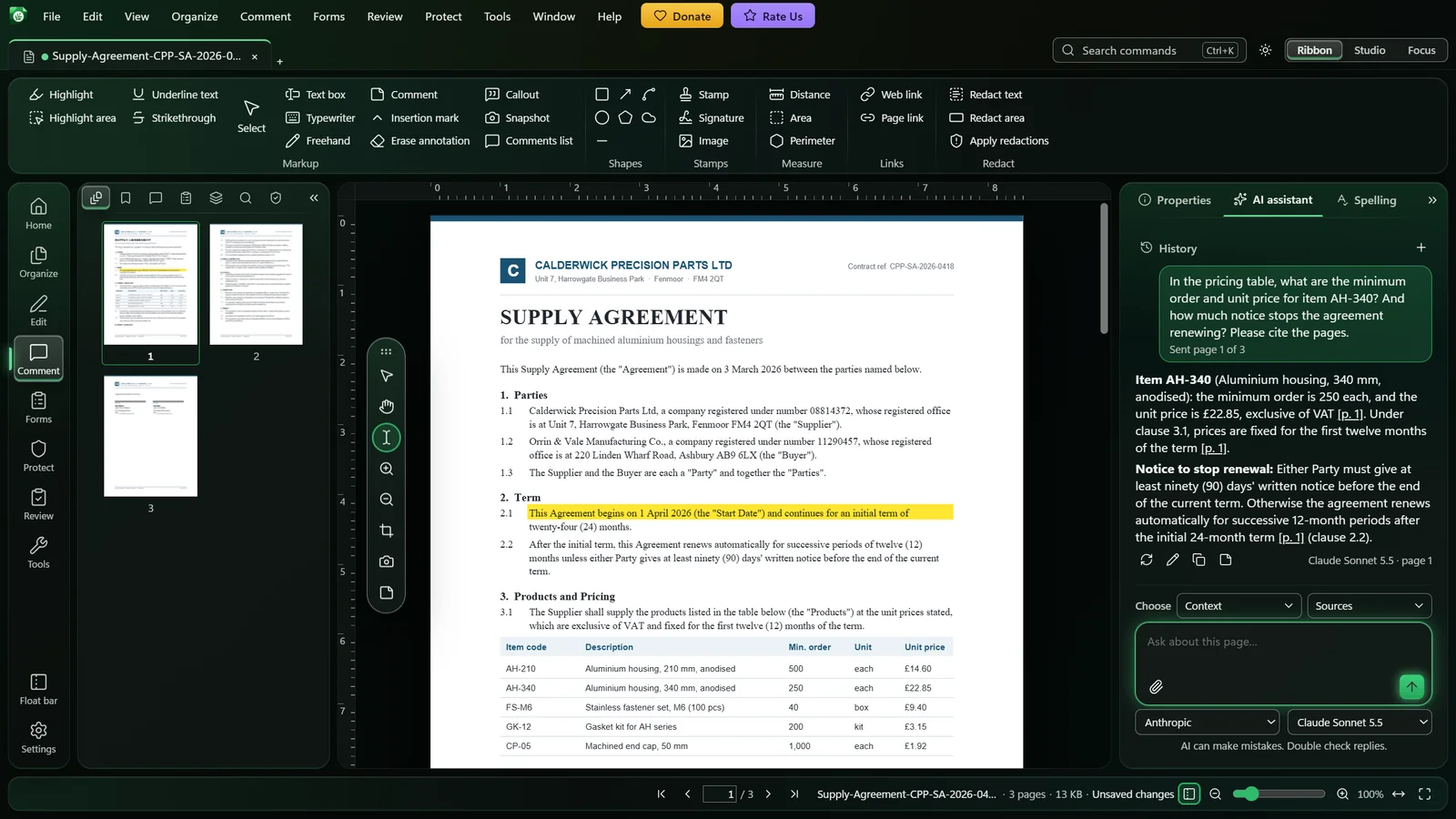This screenshot has width=1456, height=819.
Task: Collapse the left thumbnails panel
Action: (314, 197)
